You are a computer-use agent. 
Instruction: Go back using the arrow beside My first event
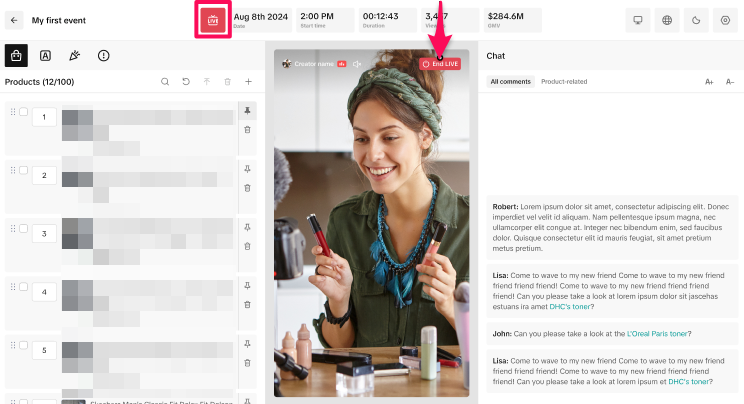point(14,20)
